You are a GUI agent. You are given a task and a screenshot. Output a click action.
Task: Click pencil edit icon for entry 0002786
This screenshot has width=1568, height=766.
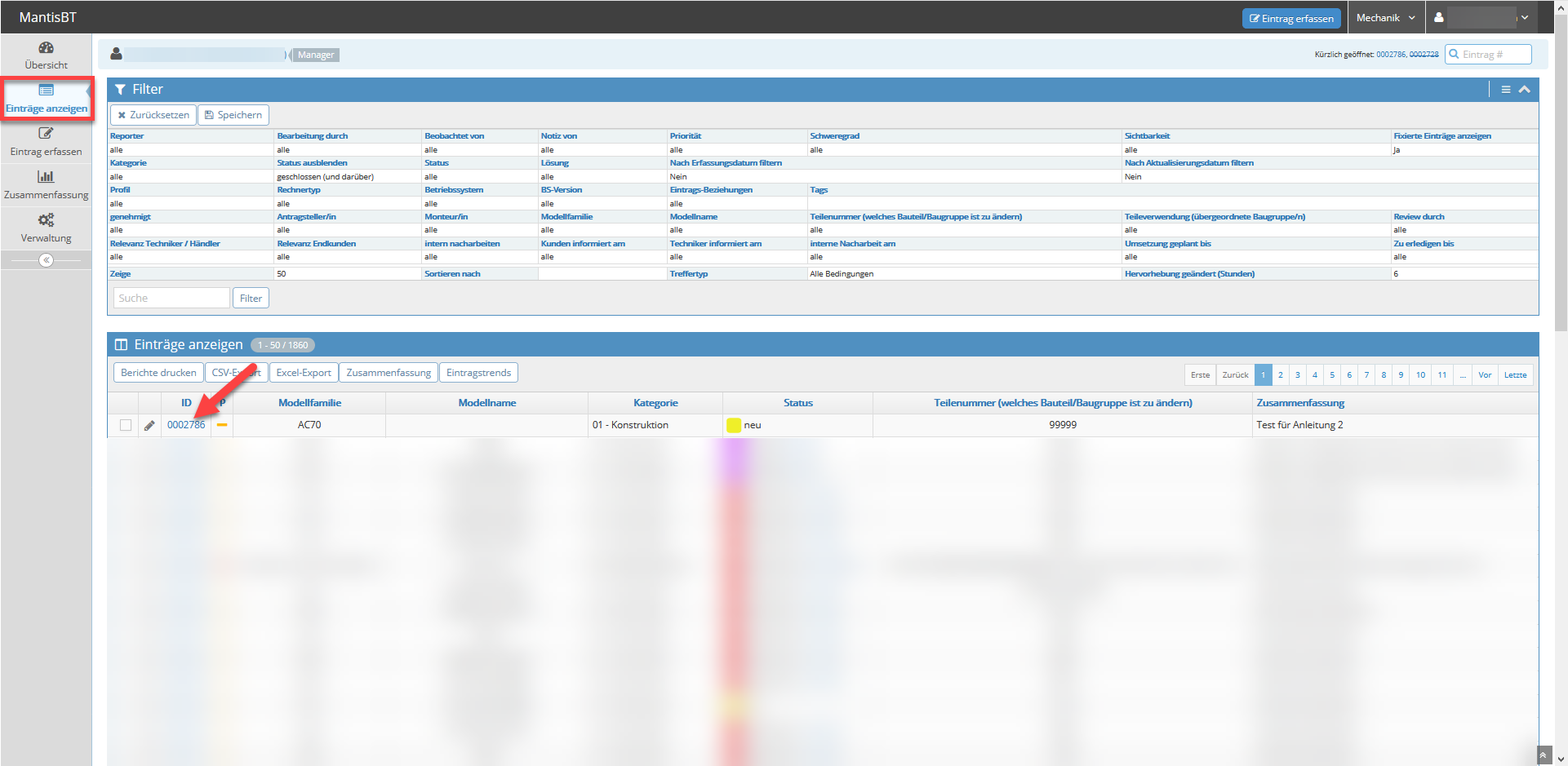pyautogui.click(x=149, y=425)
